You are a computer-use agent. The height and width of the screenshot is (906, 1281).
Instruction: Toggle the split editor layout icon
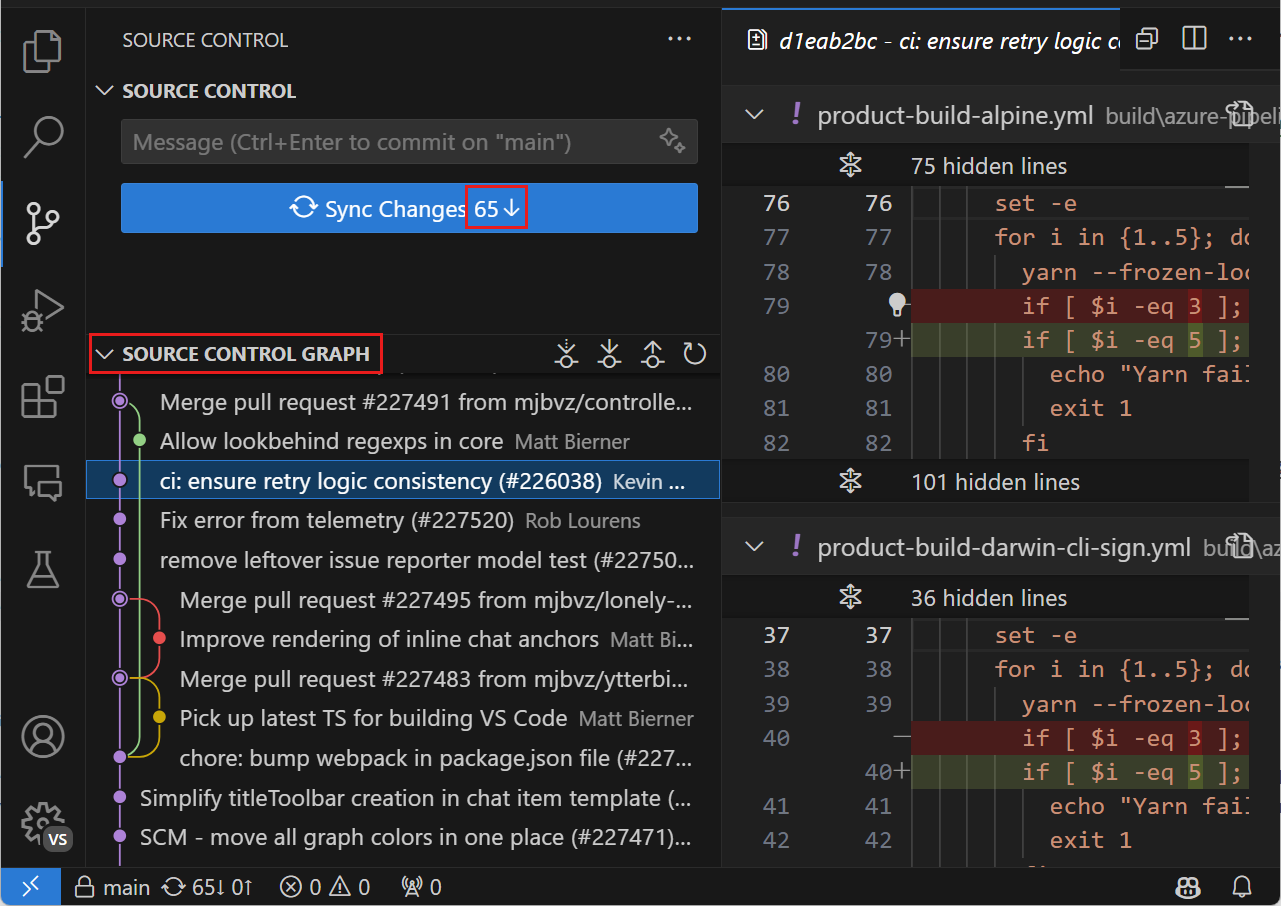[1194, 39]
